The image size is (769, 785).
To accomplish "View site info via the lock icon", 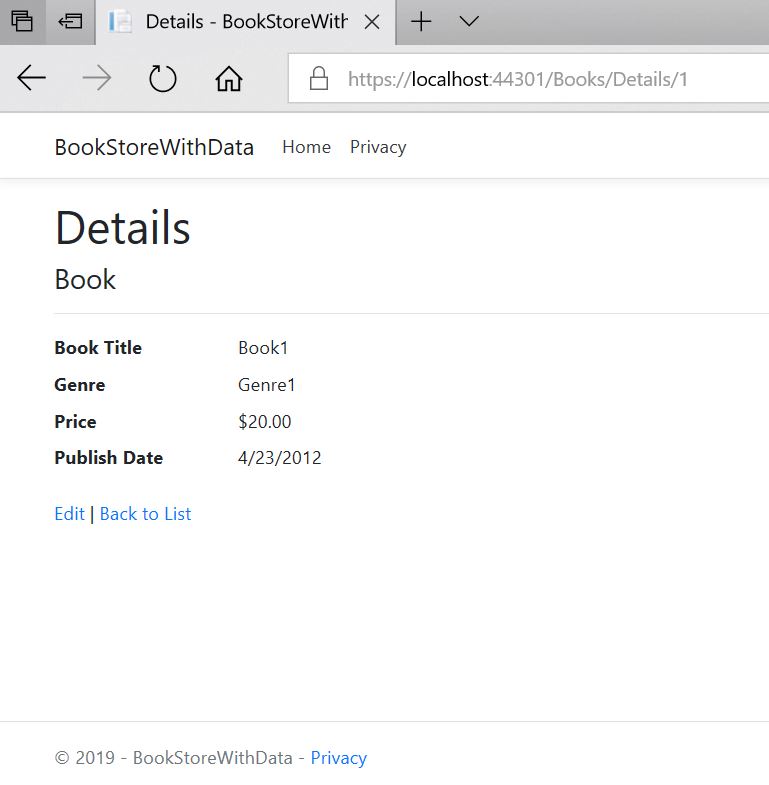I will pos(319,79).
